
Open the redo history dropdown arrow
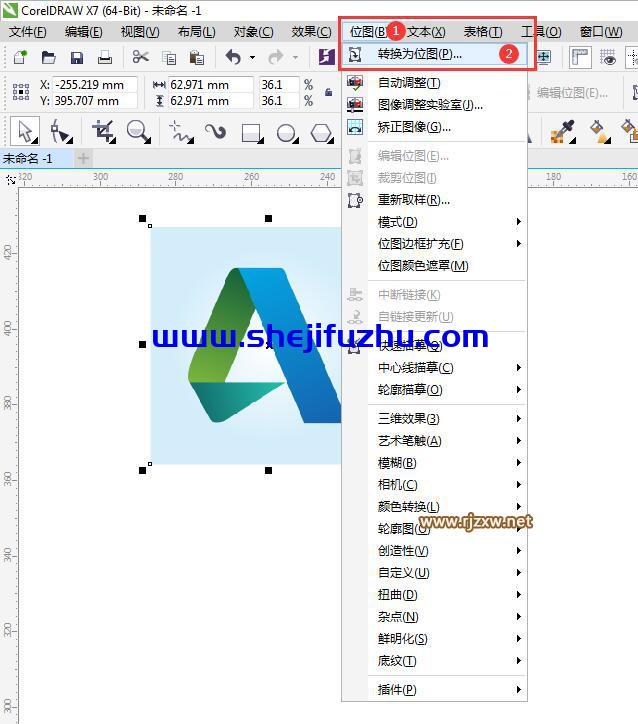(x=295, y=58)
